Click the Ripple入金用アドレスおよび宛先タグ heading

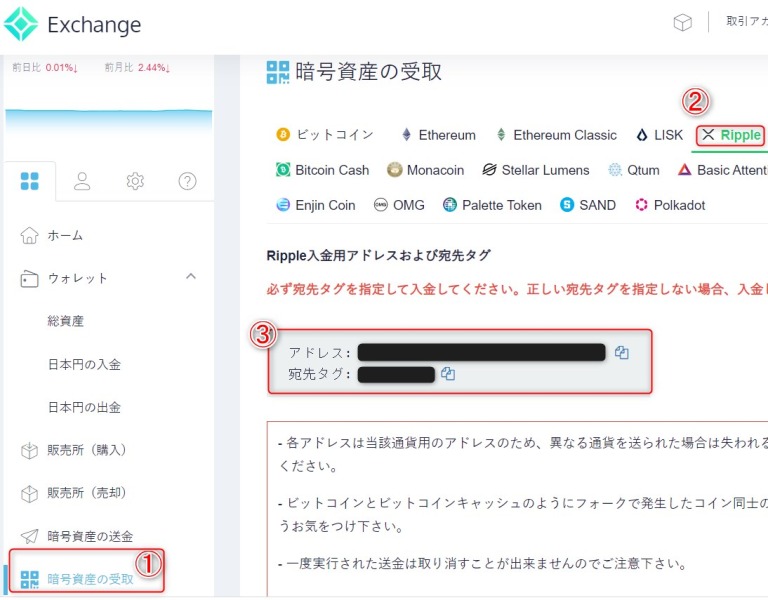coord(378,256)
